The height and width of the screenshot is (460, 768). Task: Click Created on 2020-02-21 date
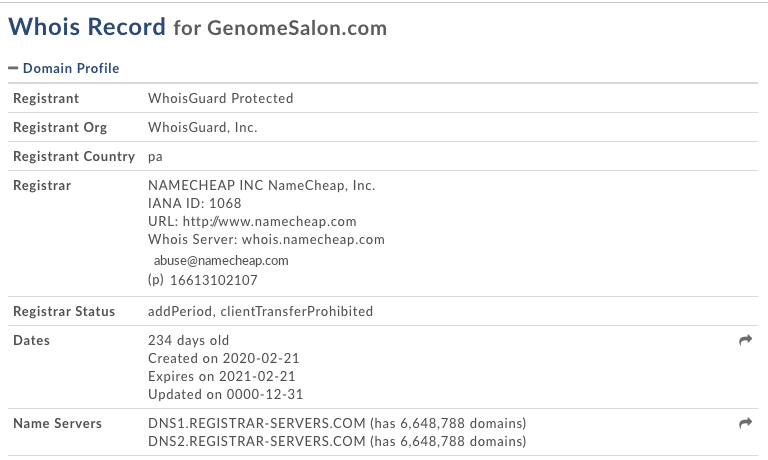click(223, 359)
